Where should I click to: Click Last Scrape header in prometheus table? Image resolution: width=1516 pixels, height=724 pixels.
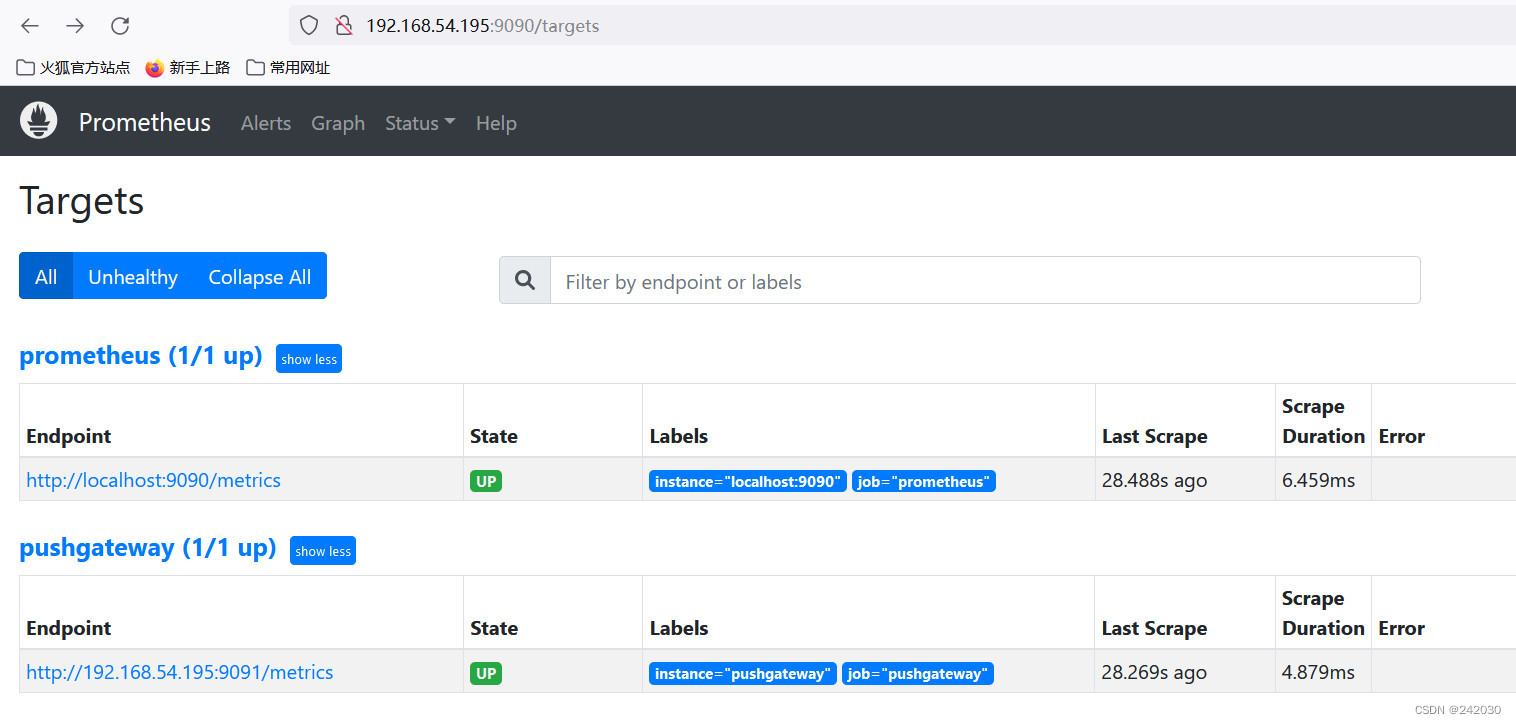tap(1155, 436)
